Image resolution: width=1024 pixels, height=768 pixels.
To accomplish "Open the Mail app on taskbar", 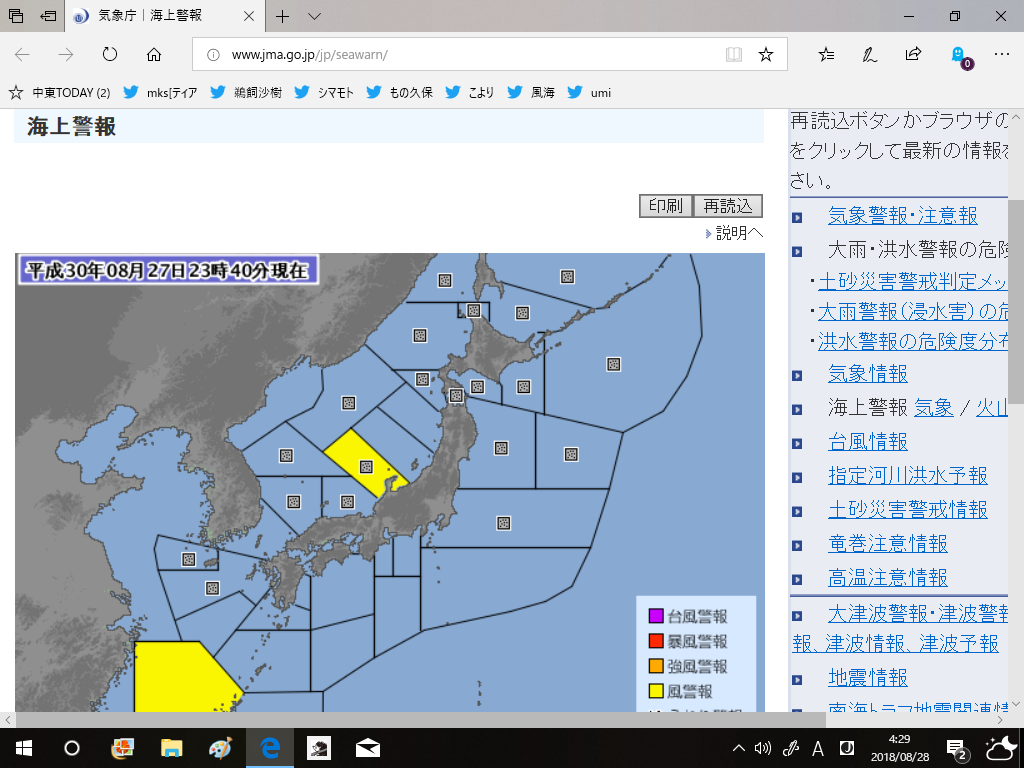I will coord(368,748).
